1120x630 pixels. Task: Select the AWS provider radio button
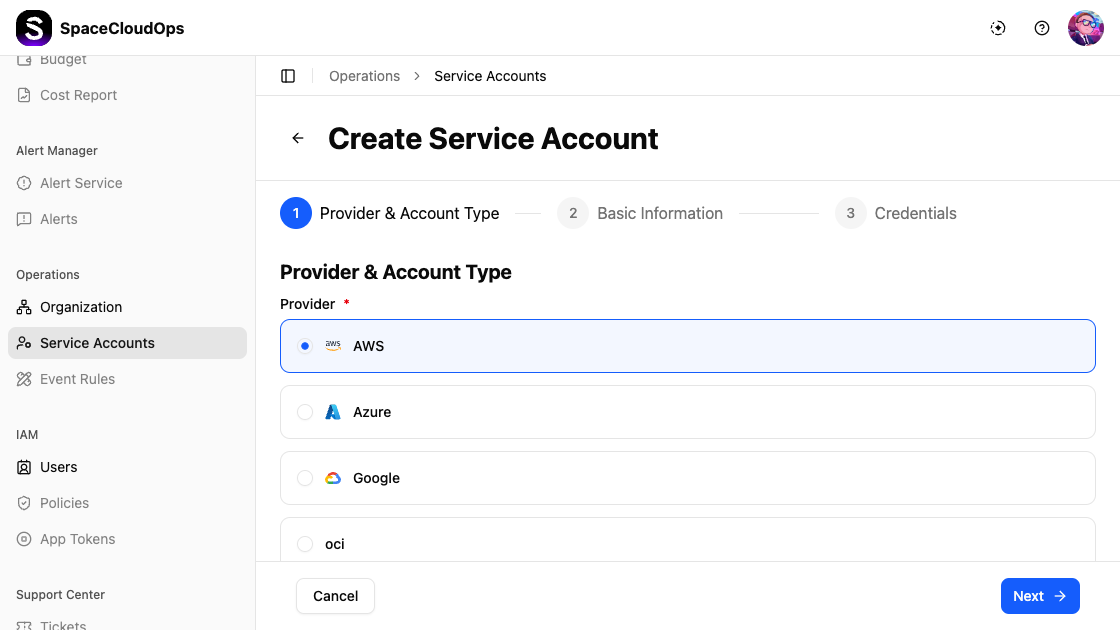click(305, 346)
